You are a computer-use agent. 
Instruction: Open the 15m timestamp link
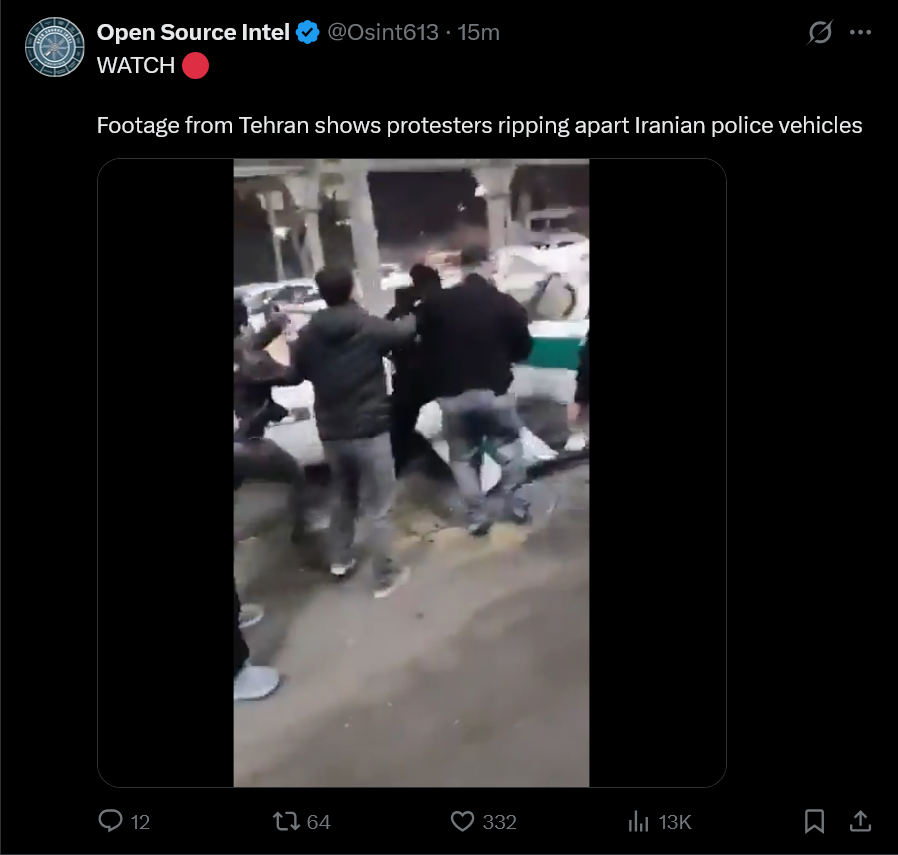point(478,32)
